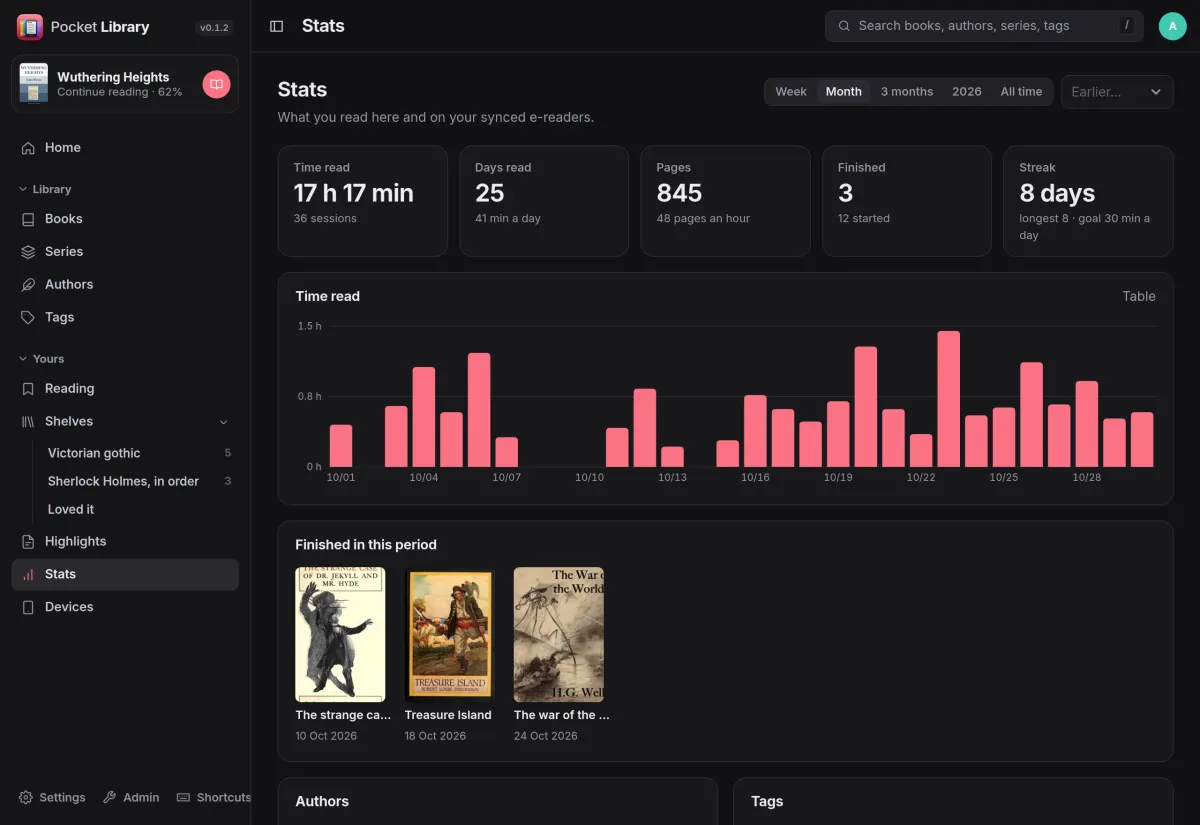Go to Home in sidebar
The width and height of the screenshot is (1200, 825).
[x=125, y=147]
